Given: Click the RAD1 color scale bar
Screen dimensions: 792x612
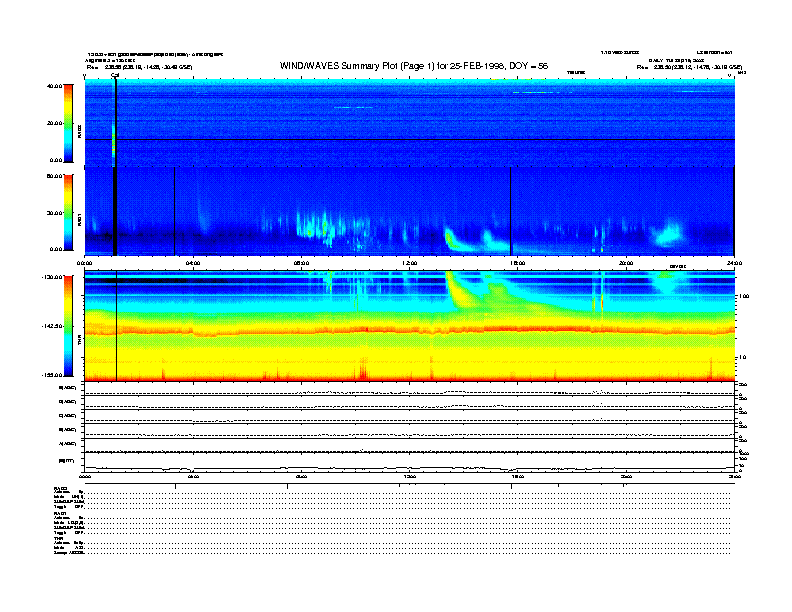Looking at the screenshot, I should (68, 213).
